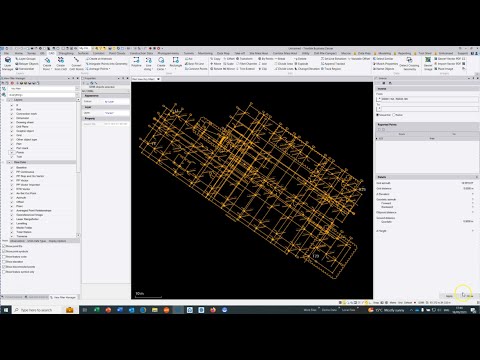Click the Connect CAD Points icon
The width and height of the screenshot is (480, 360).
point(76,63)
